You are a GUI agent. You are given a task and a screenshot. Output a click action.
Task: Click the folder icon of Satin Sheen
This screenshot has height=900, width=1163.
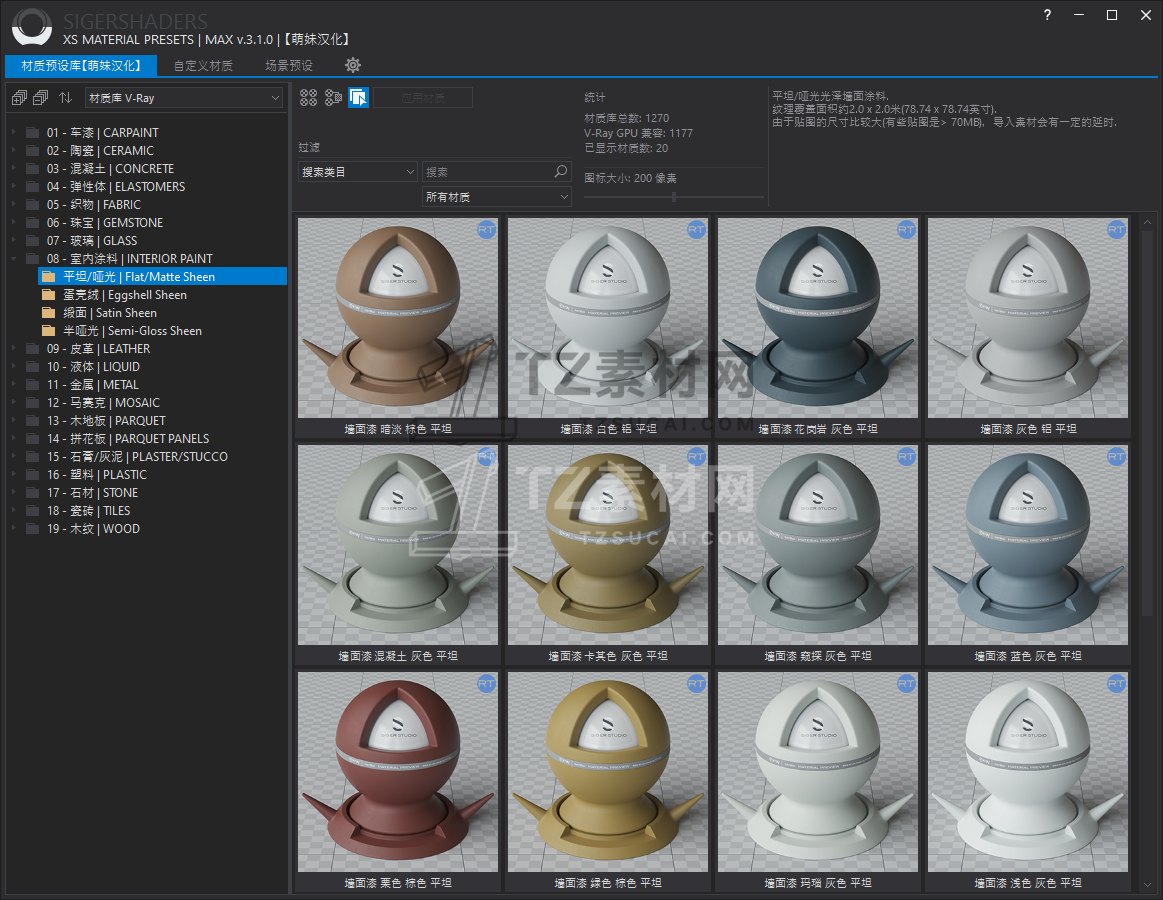pyautogui.click(x=49, y=312)
